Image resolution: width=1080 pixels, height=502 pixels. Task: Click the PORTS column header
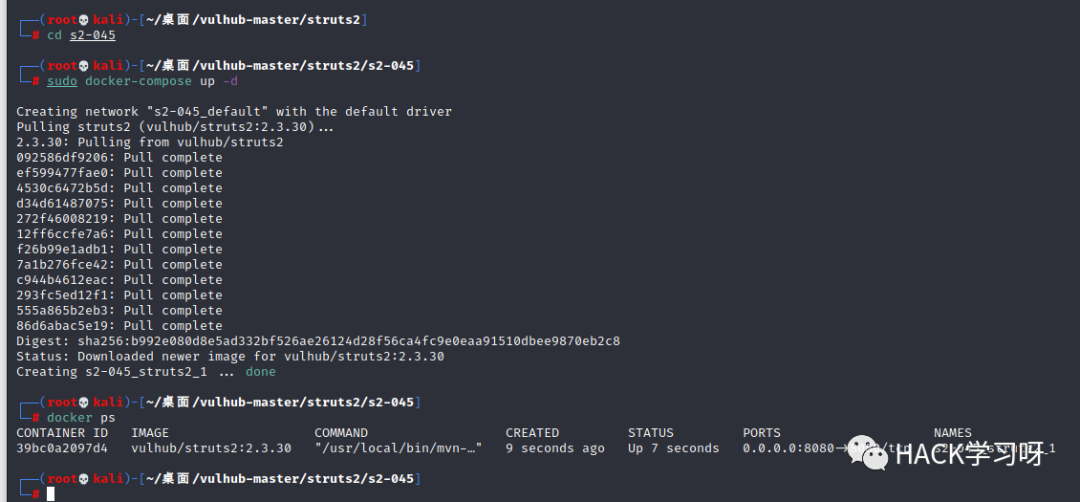762,433
